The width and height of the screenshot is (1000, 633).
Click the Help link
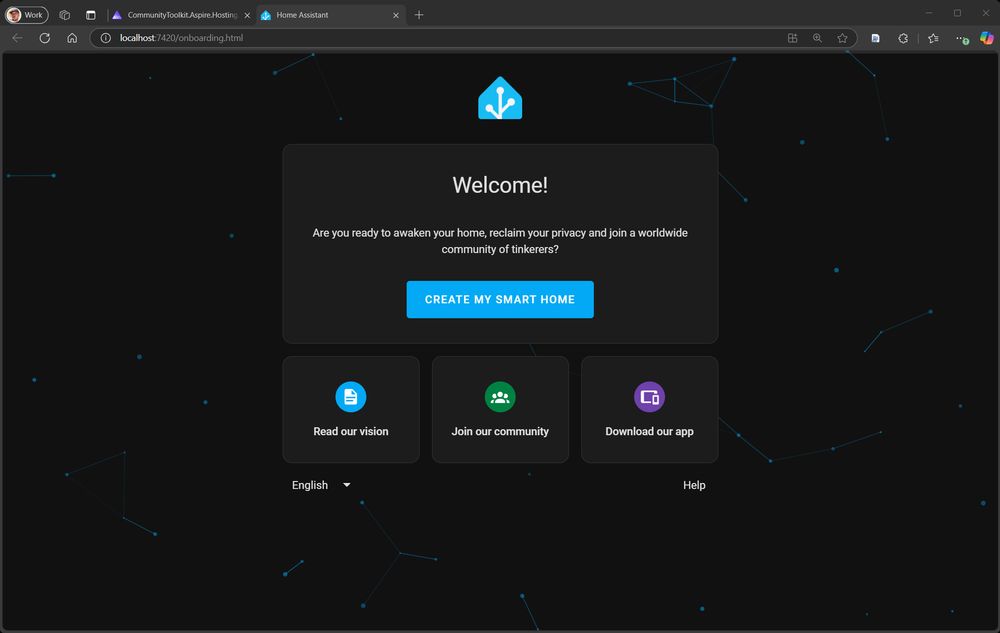pyautogui.click(x=694, y=485)
